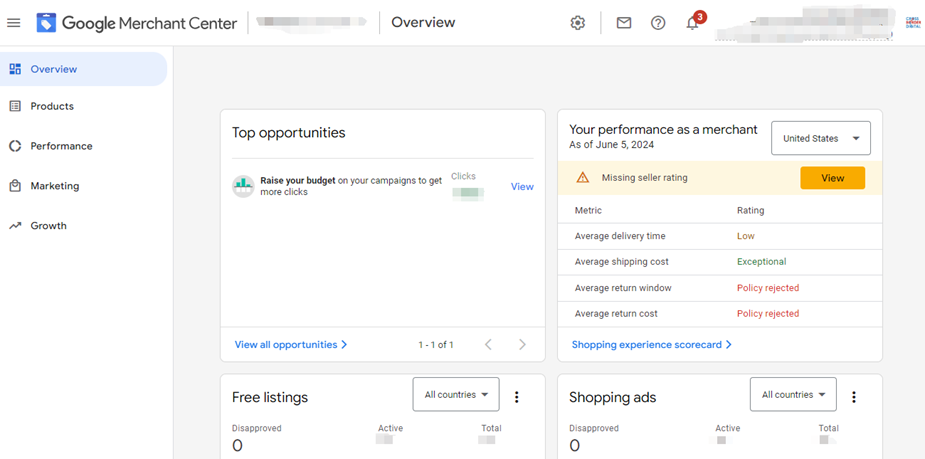Viewport: 925px width, 459px height.
Task: Open the settings gear icon
Action: pyautogui.click(x=578, y=23)
